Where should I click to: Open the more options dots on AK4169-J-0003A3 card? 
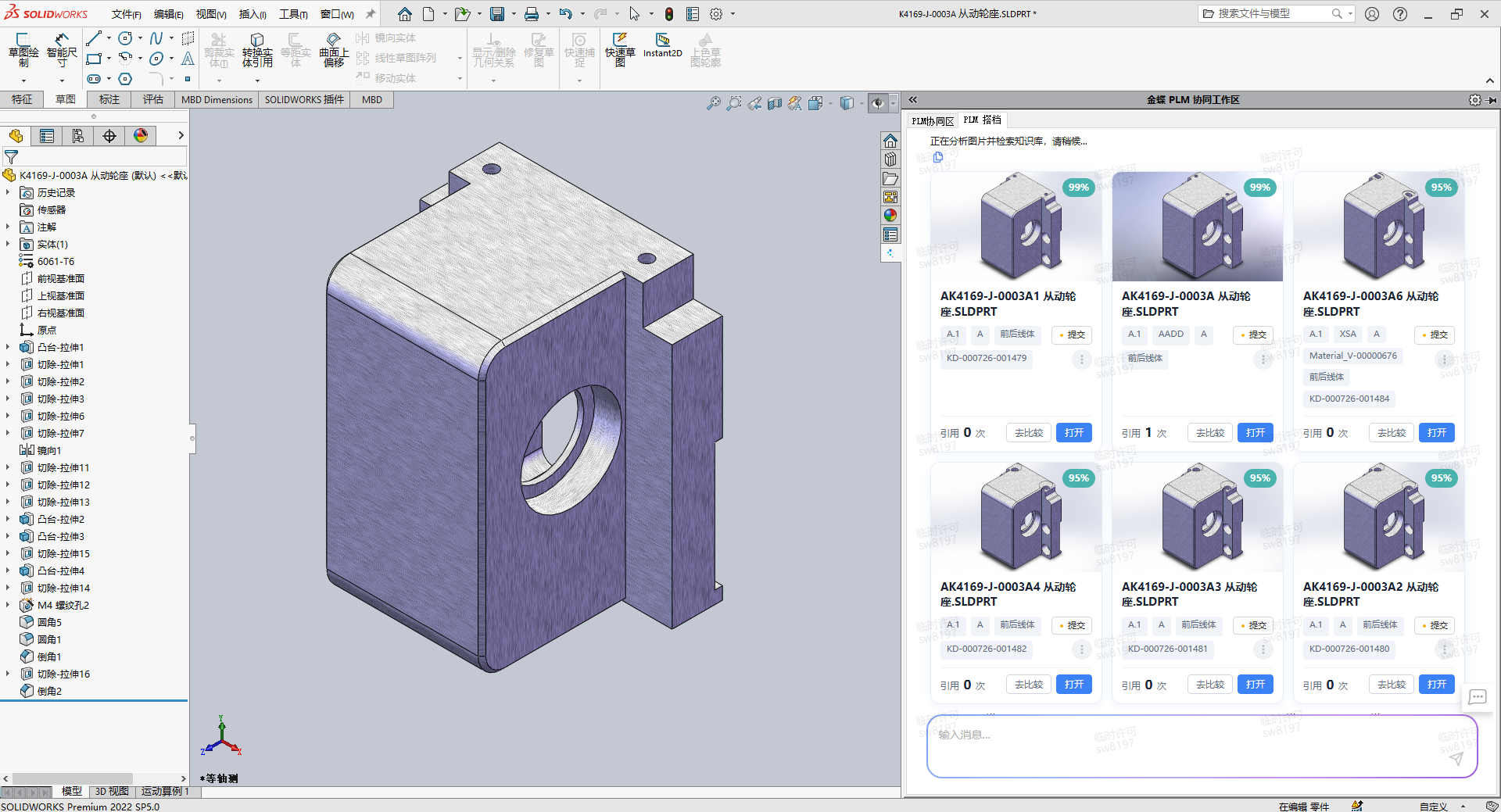(x=1263, y=649)
